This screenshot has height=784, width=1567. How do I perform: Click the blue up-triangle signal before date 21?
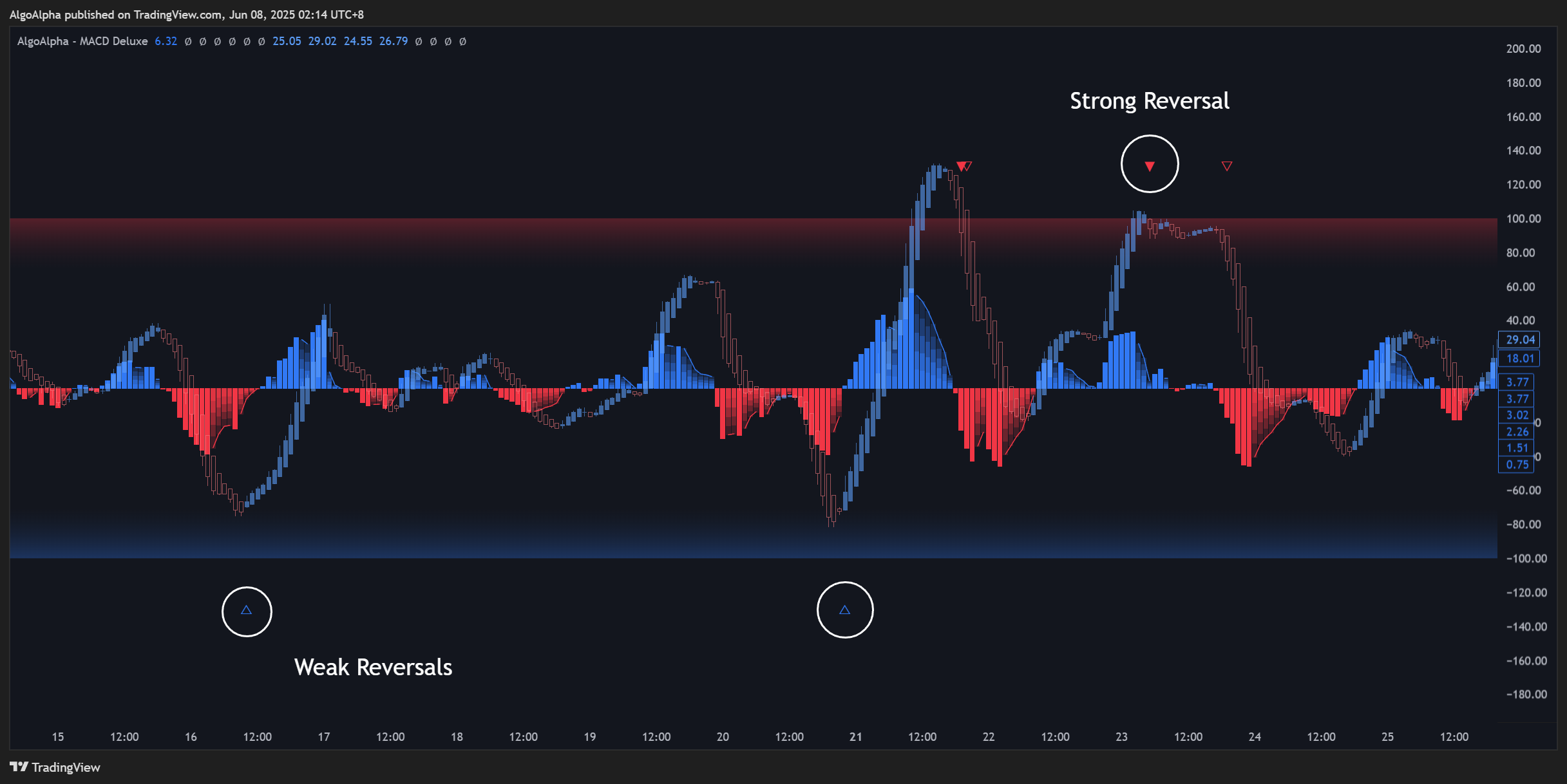(844, 610)
